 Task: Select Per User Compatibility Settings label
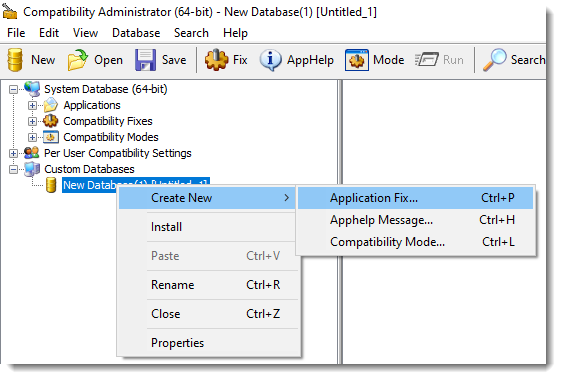coord(118,153)
